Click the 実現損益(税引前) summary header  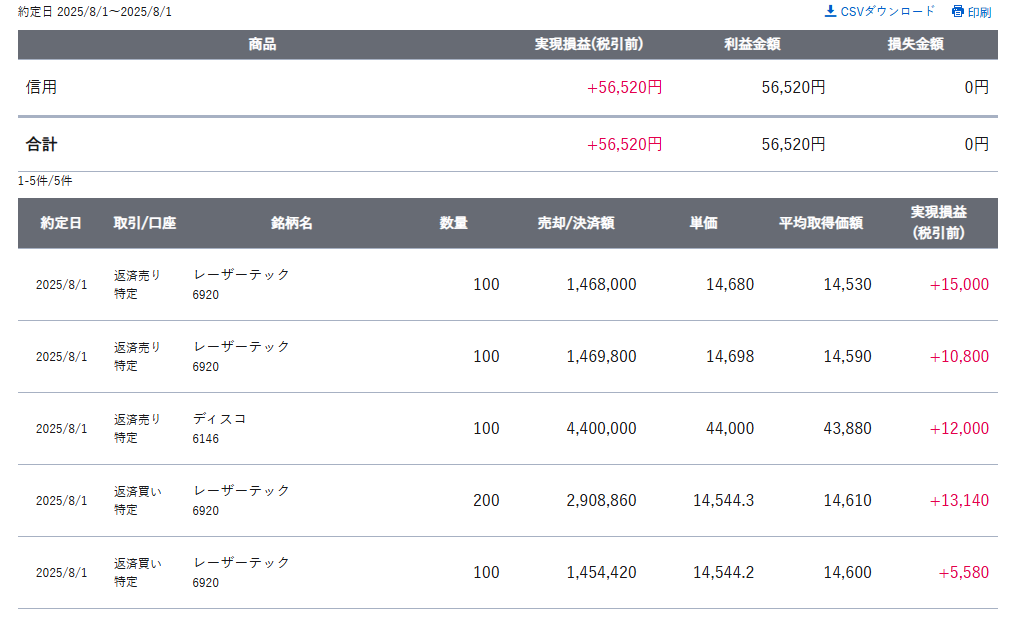pos(589,44)
